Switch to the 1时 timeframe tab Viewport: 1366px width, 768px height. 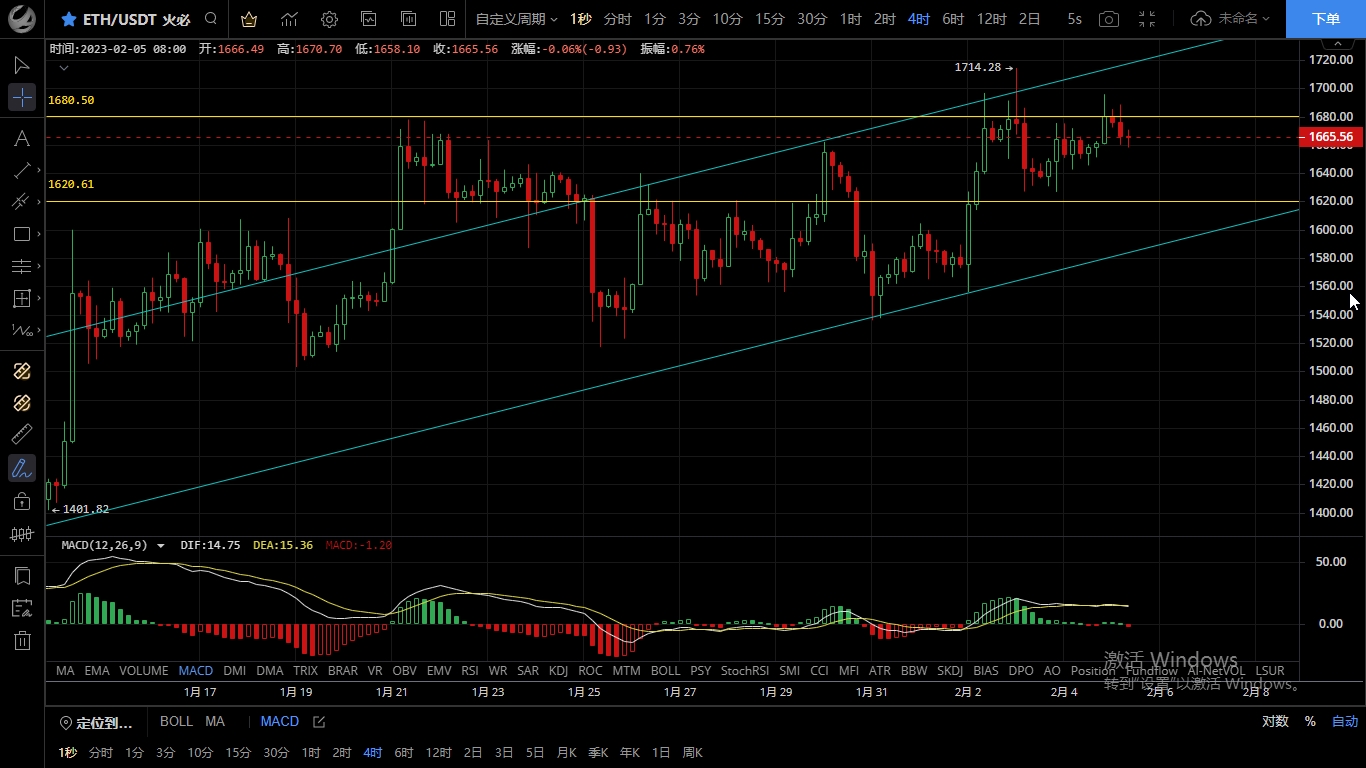point(850,19)
